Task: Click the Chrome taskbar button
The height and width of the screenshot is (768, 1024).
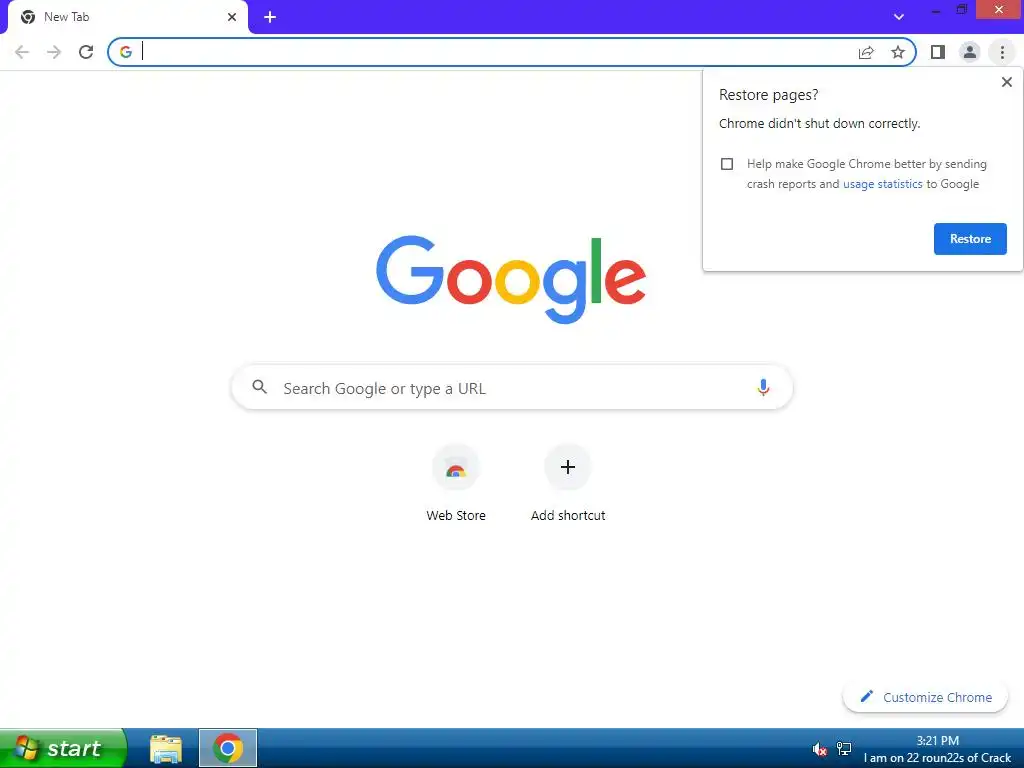Action: pyautogui.click(x=228, y=748)
